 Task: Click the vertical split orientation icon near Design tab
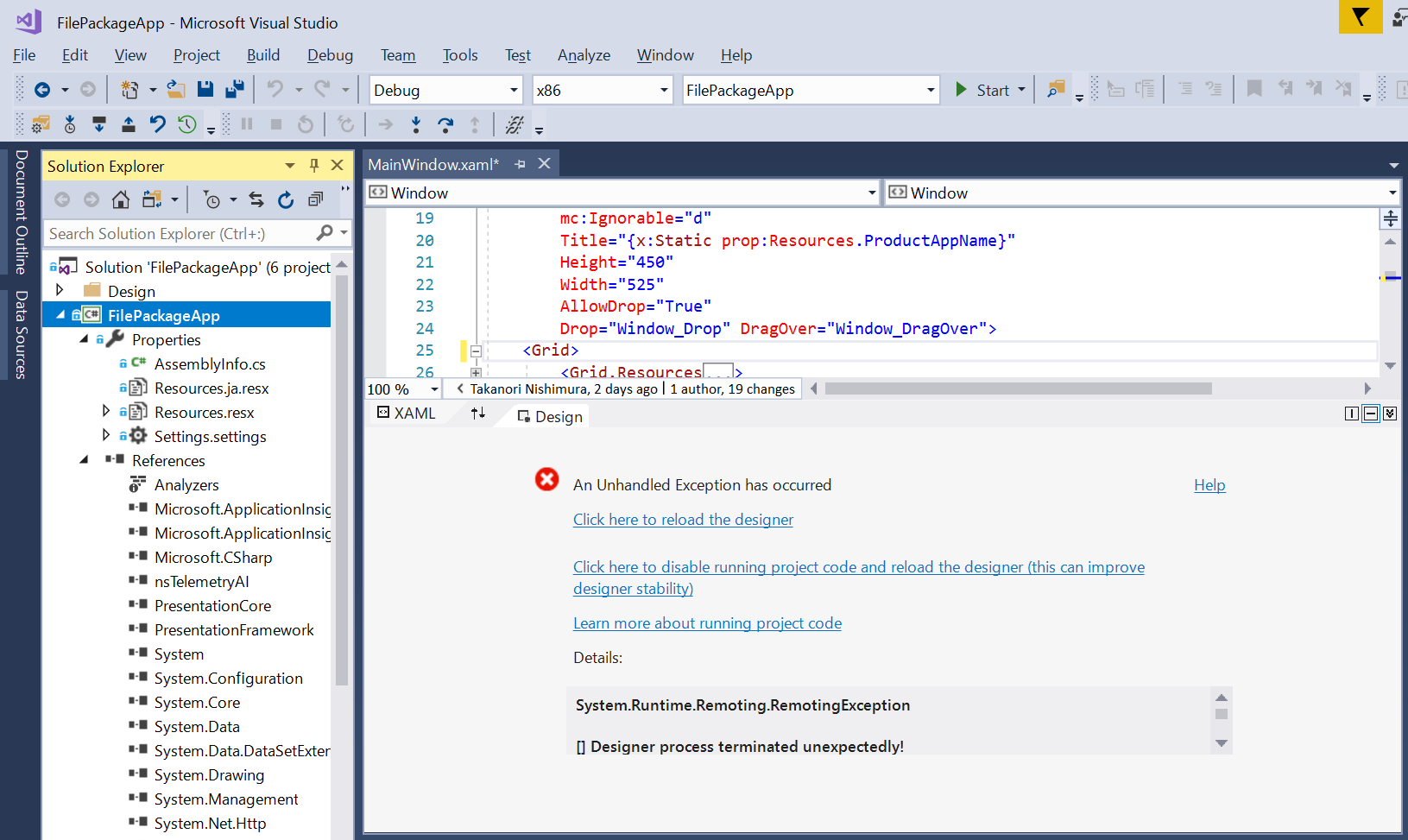[x=1351, y=414]
